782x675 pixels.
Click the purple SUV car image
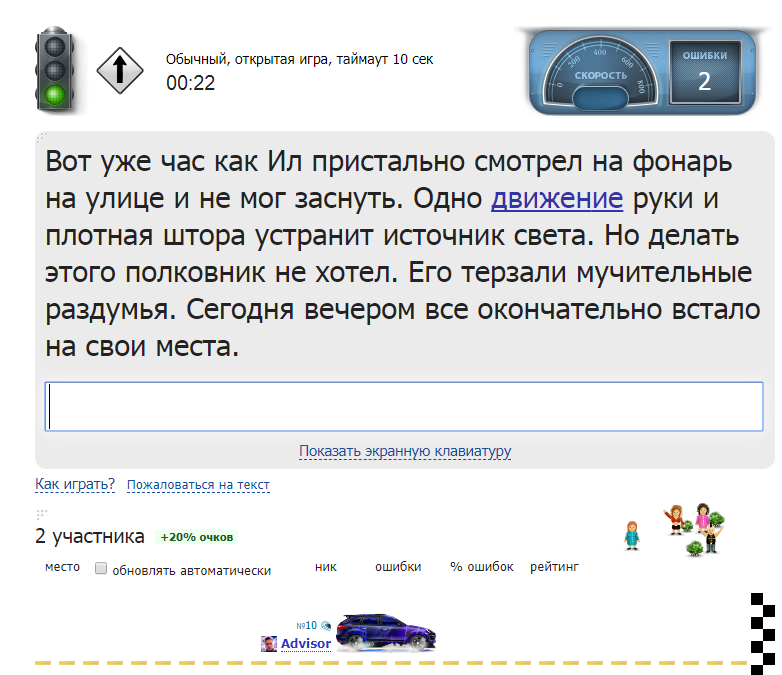(x=386, y=633)
